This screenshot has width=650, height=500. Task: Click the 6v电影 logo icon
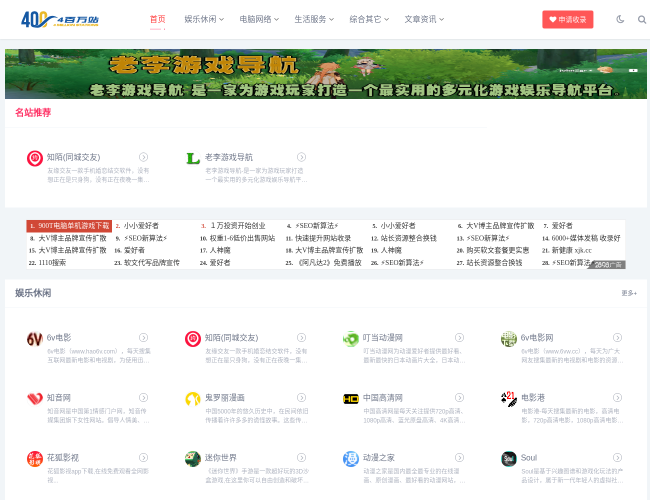(x=35, y=339)
